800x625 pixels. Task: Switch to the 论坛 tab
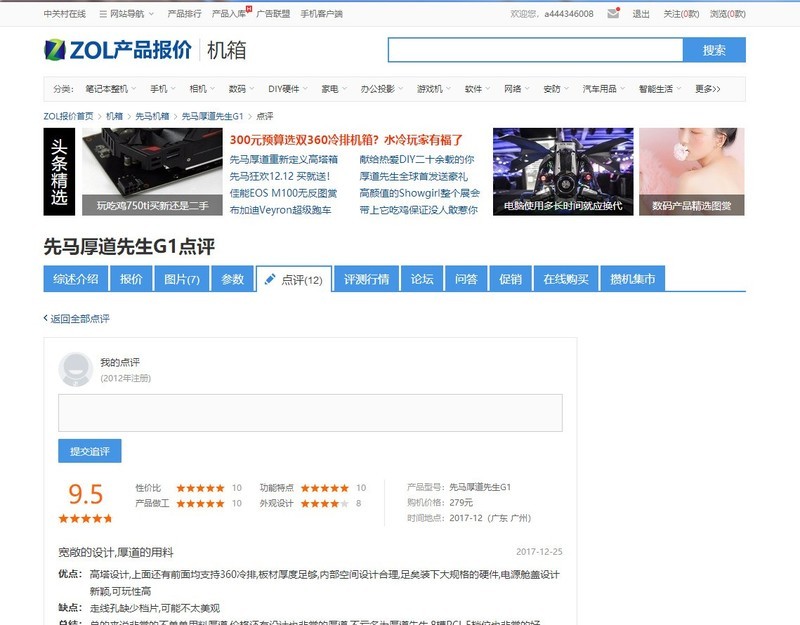point(422,279)
